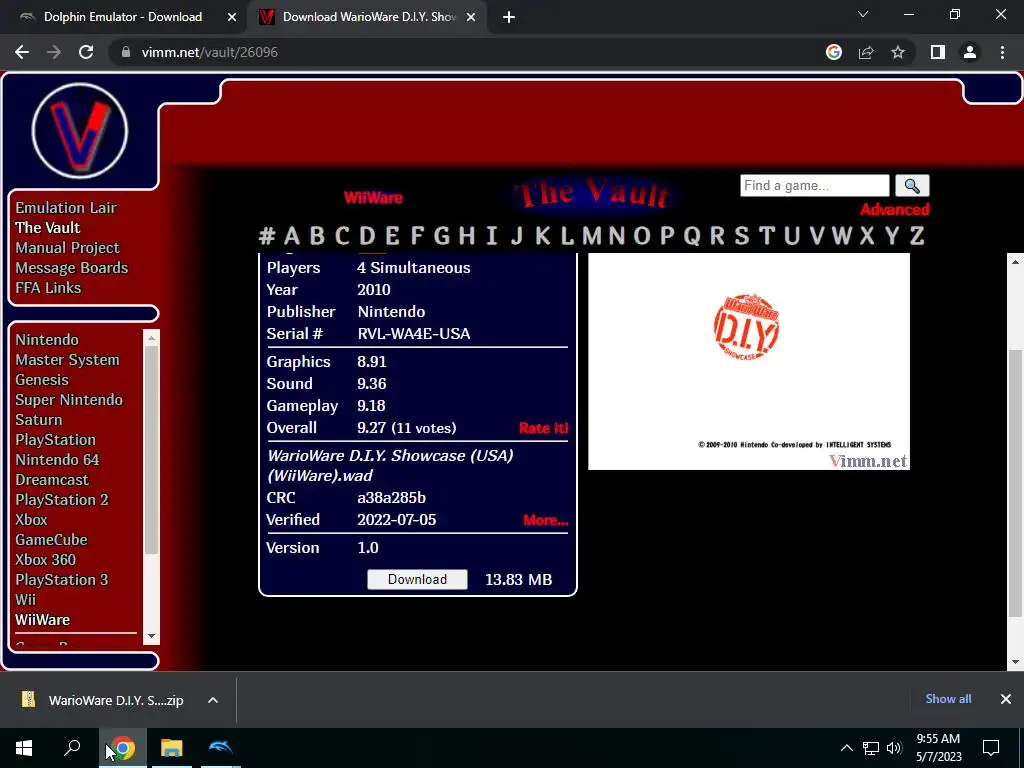This screenshot has height=768, width=1024.
Task: Open Emulation Lair in sidebar
Action: click(x=66, y=208)
